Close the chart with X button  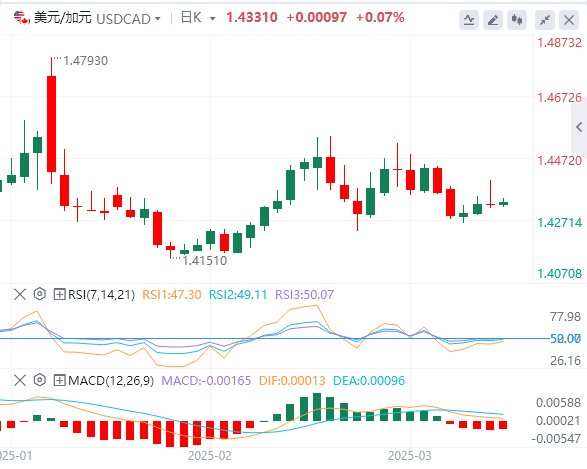569,20
